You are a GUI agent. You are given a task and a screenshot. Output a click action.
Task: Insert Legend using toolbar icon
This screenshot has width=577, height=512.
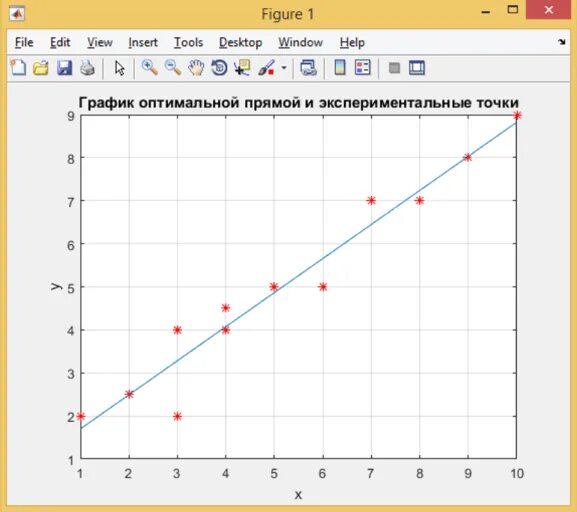tap(362, 68)
